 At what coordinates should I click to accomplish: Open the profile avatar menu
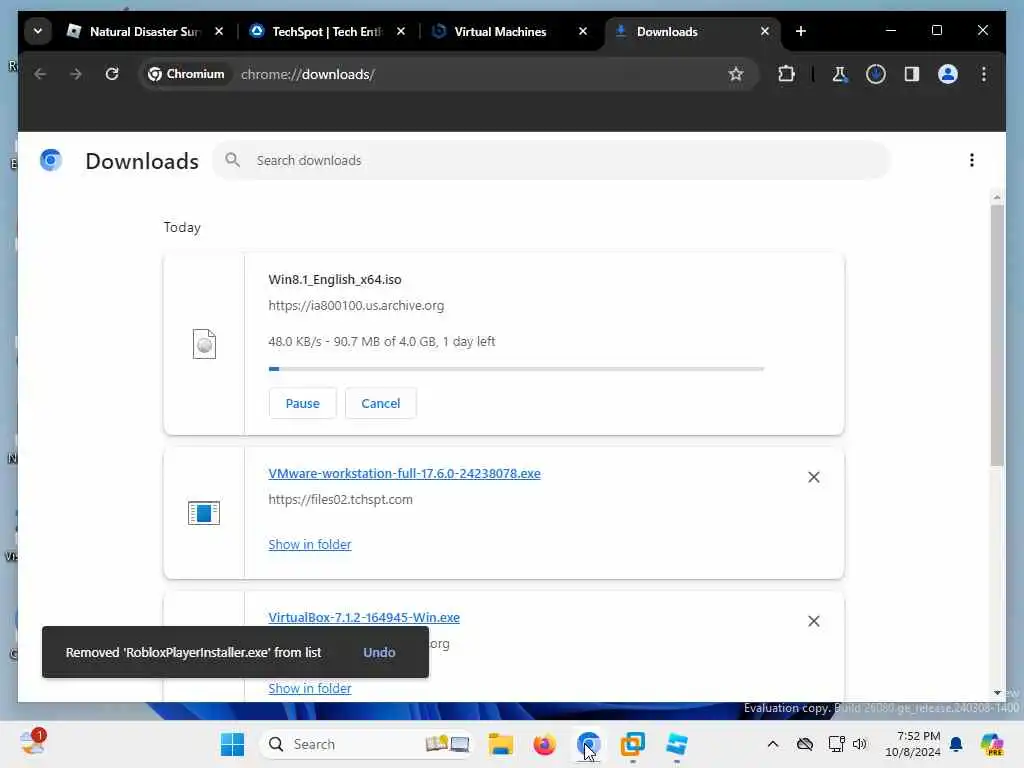[948, 74]
